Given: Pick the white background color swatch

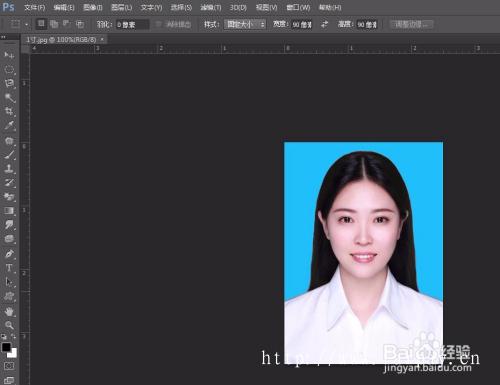Looking at the screenshot, I should (13, 354).
